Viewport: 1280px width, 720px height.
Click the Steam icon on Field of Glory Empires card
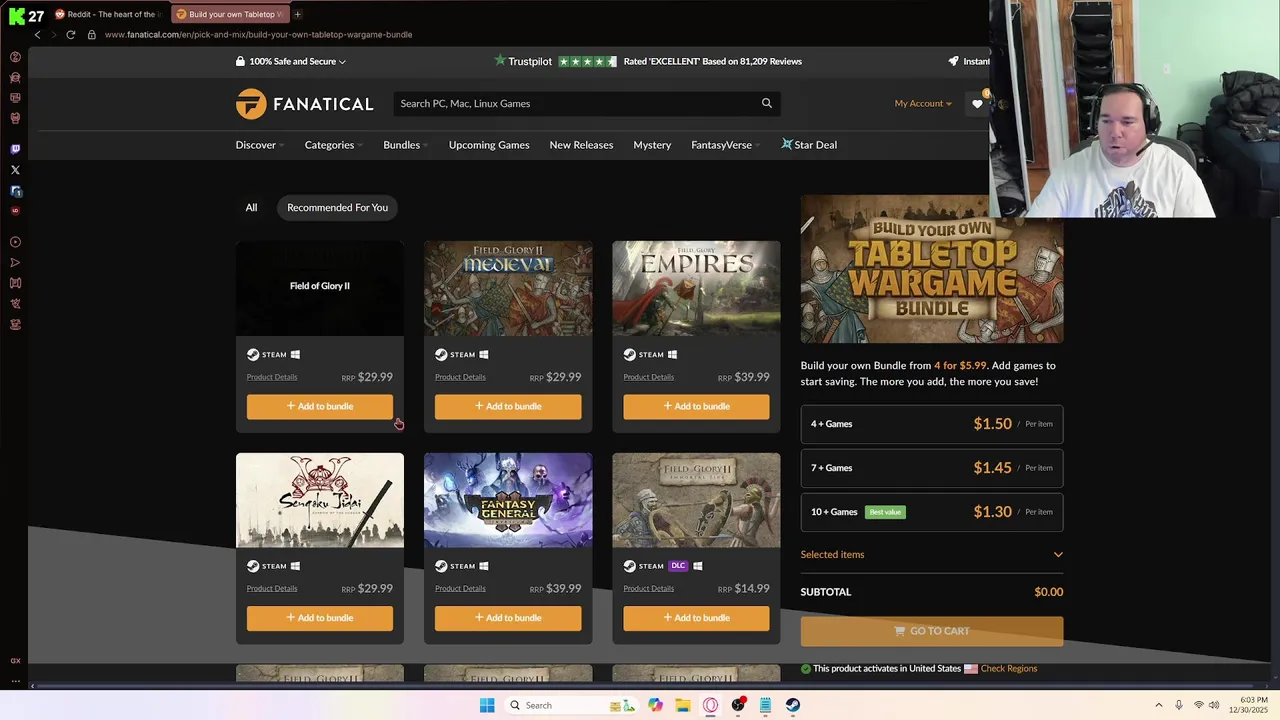[630, 354]
